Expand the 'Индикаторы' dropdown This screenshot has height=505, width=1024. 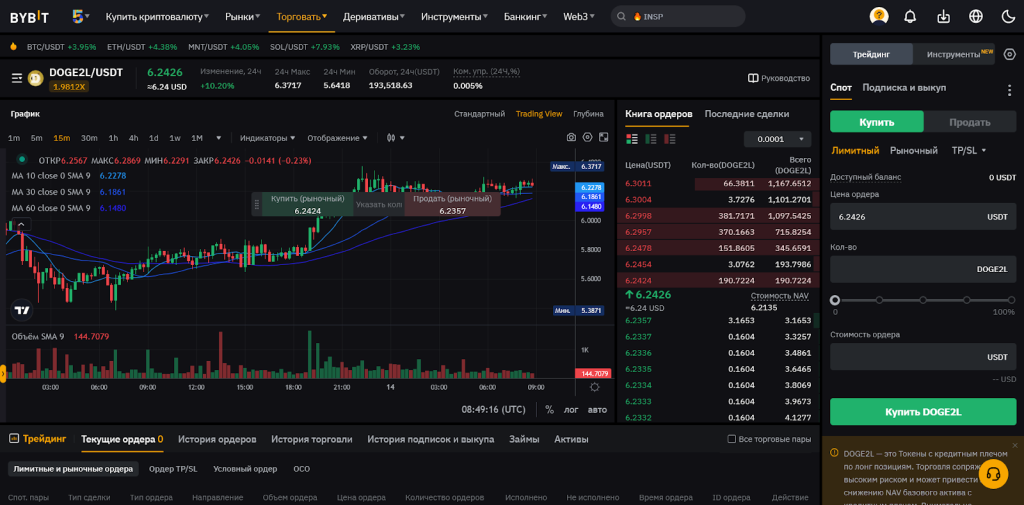[x=269, y=138]
